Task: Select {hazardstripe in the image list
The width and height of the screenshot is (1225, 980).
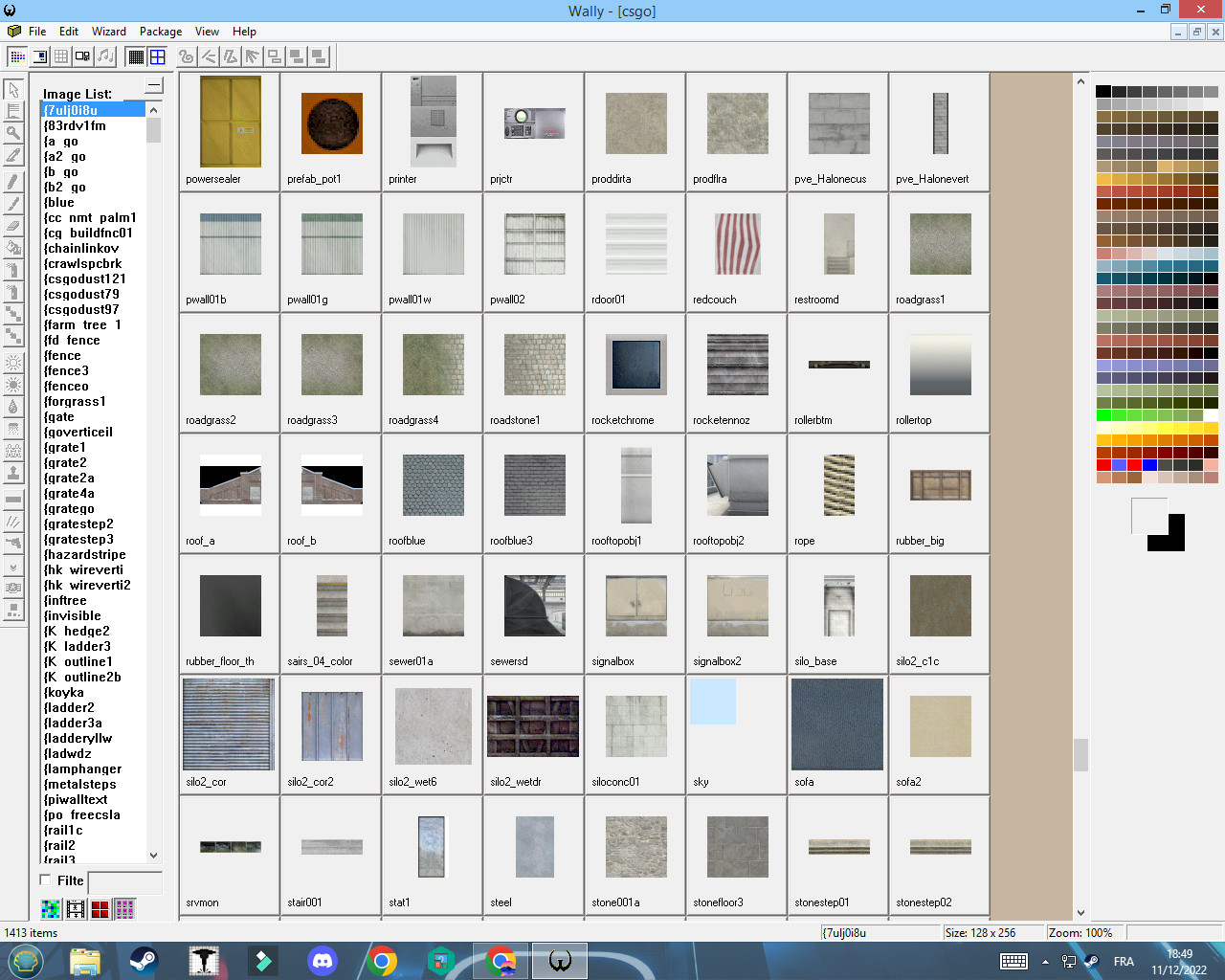Action: point(85,555)
